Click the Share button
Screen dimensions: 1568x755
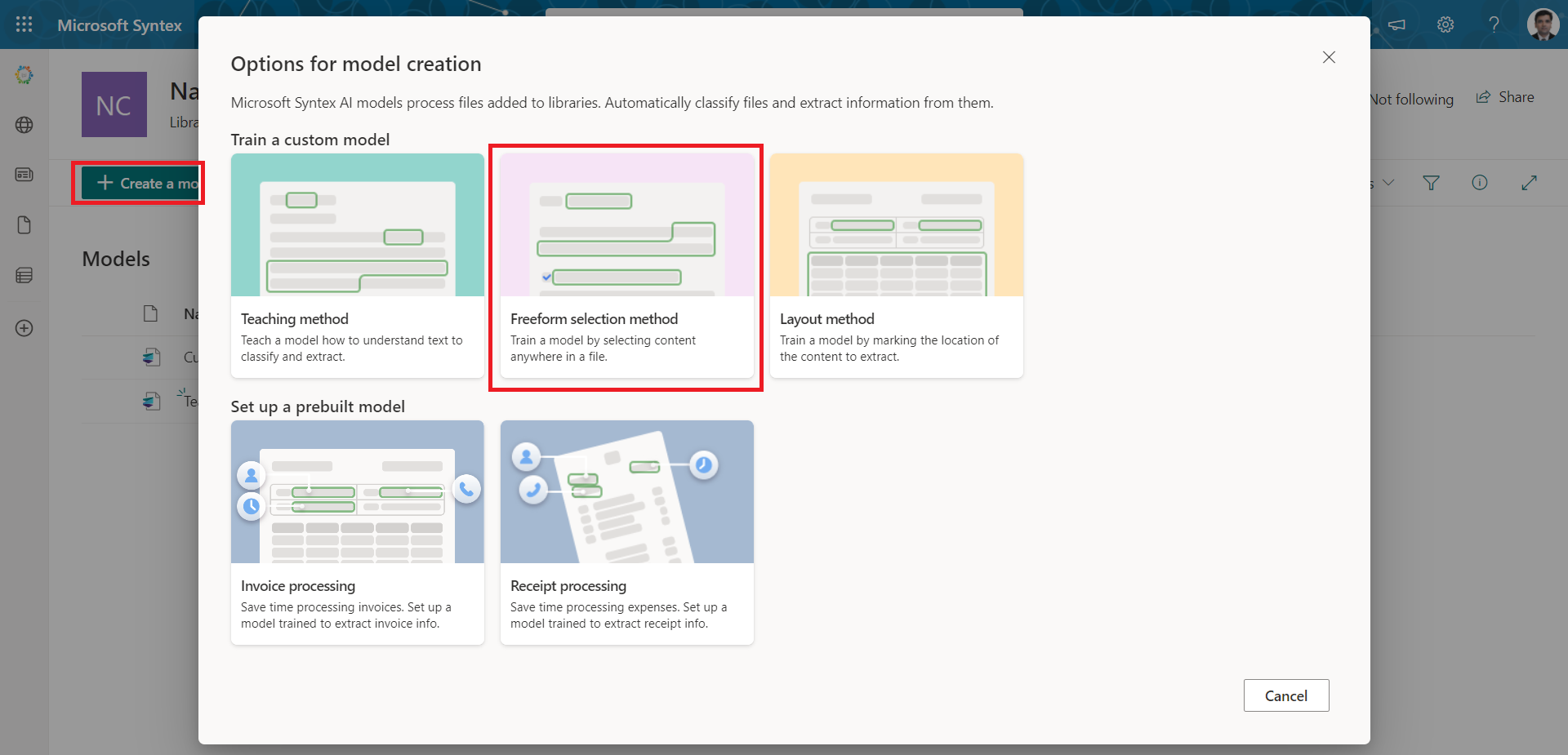[x=1505, y=97]
